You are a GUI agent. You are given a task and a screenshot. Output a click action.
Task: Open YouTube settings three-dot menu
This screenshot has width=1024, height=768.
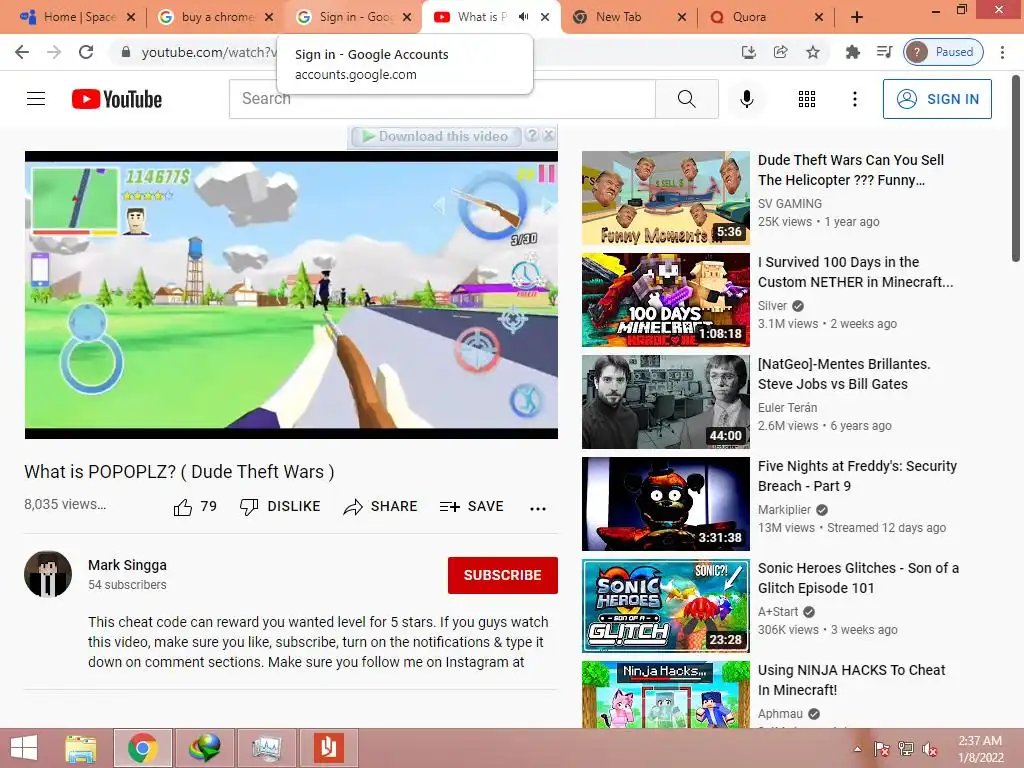pyautogui.click(x=854, y=99)
